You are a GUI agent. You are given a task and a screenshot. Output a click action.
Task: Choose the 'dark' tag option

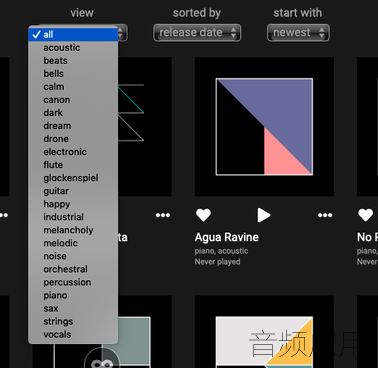point(73,113)
